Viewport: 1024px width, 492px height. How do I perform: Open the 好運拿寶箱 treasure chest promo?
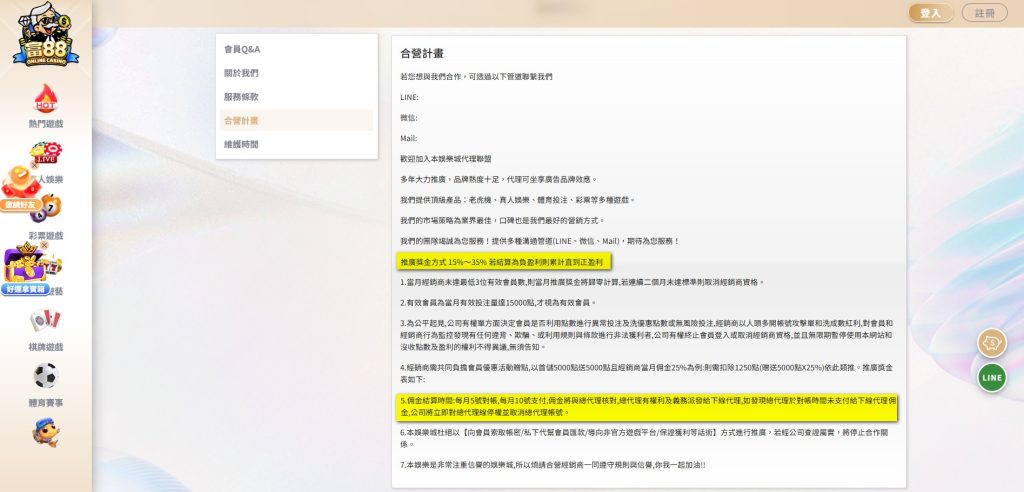tap(25, 269)
